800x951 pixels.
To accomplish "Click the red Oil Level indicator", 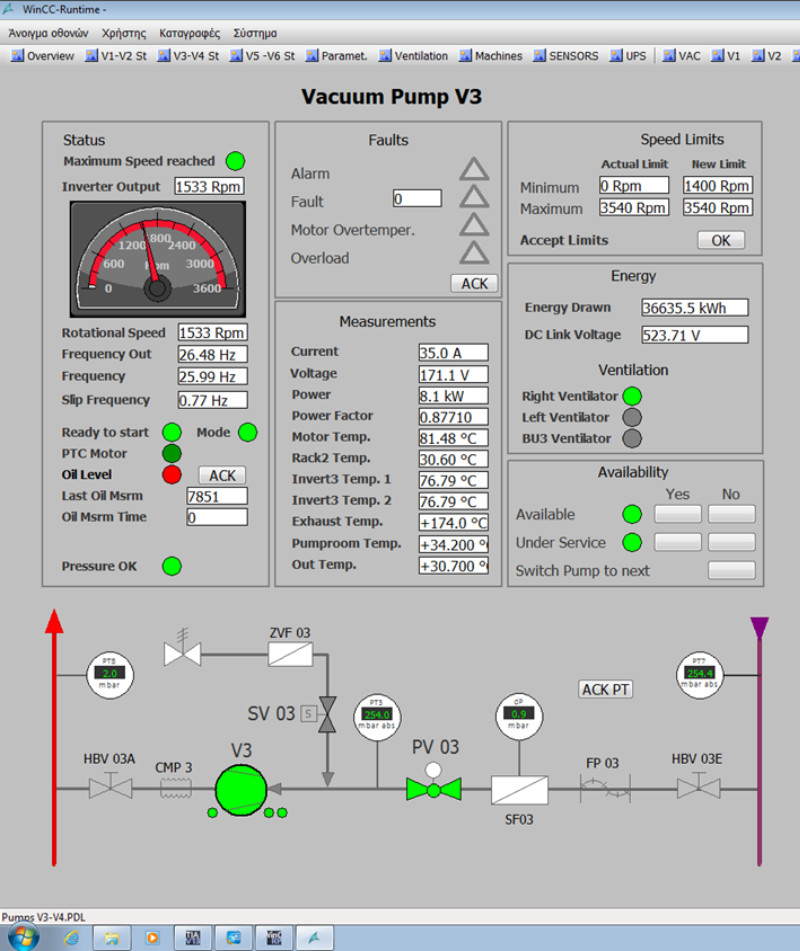I will click(x=172, y=475).
